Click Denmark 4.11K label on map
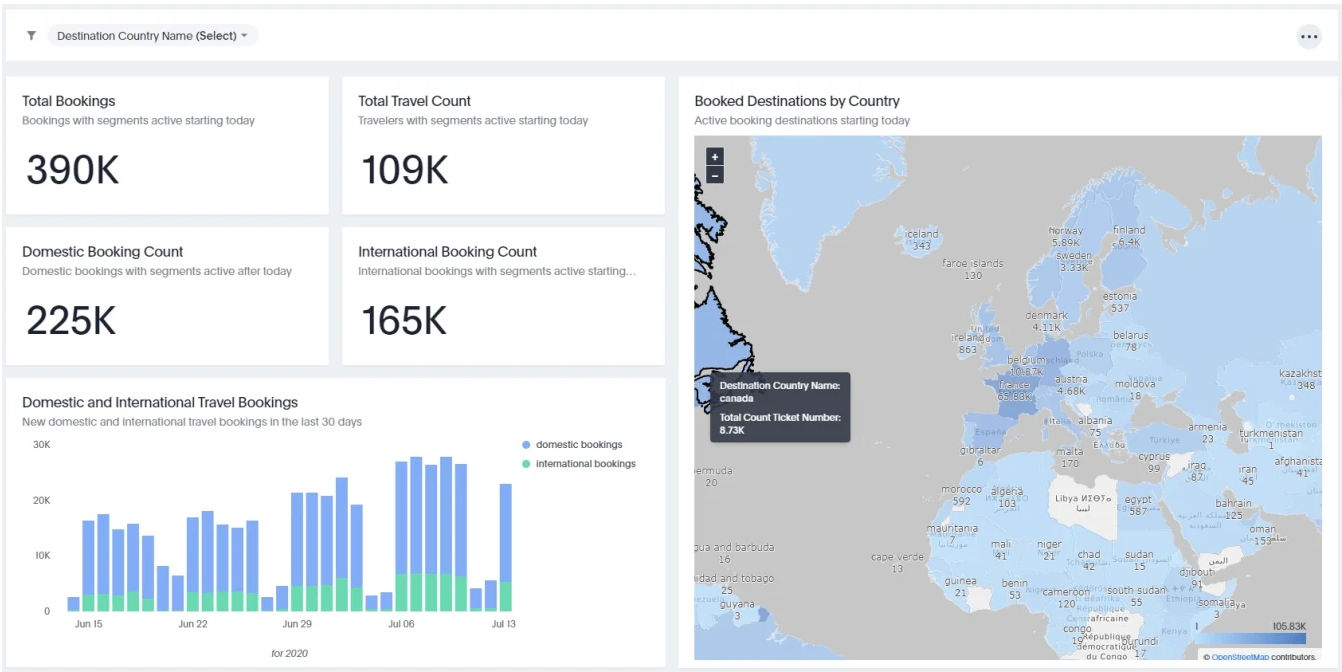Screen dimensions: 1342x672 tap(1047, 321)
